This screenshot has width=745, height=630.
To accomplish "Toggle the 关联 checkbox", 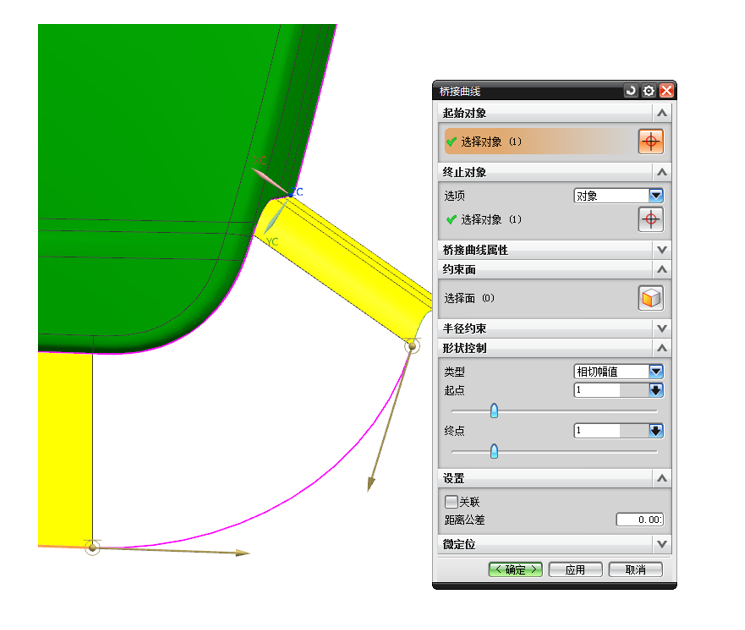I will [x=451, y=502].
